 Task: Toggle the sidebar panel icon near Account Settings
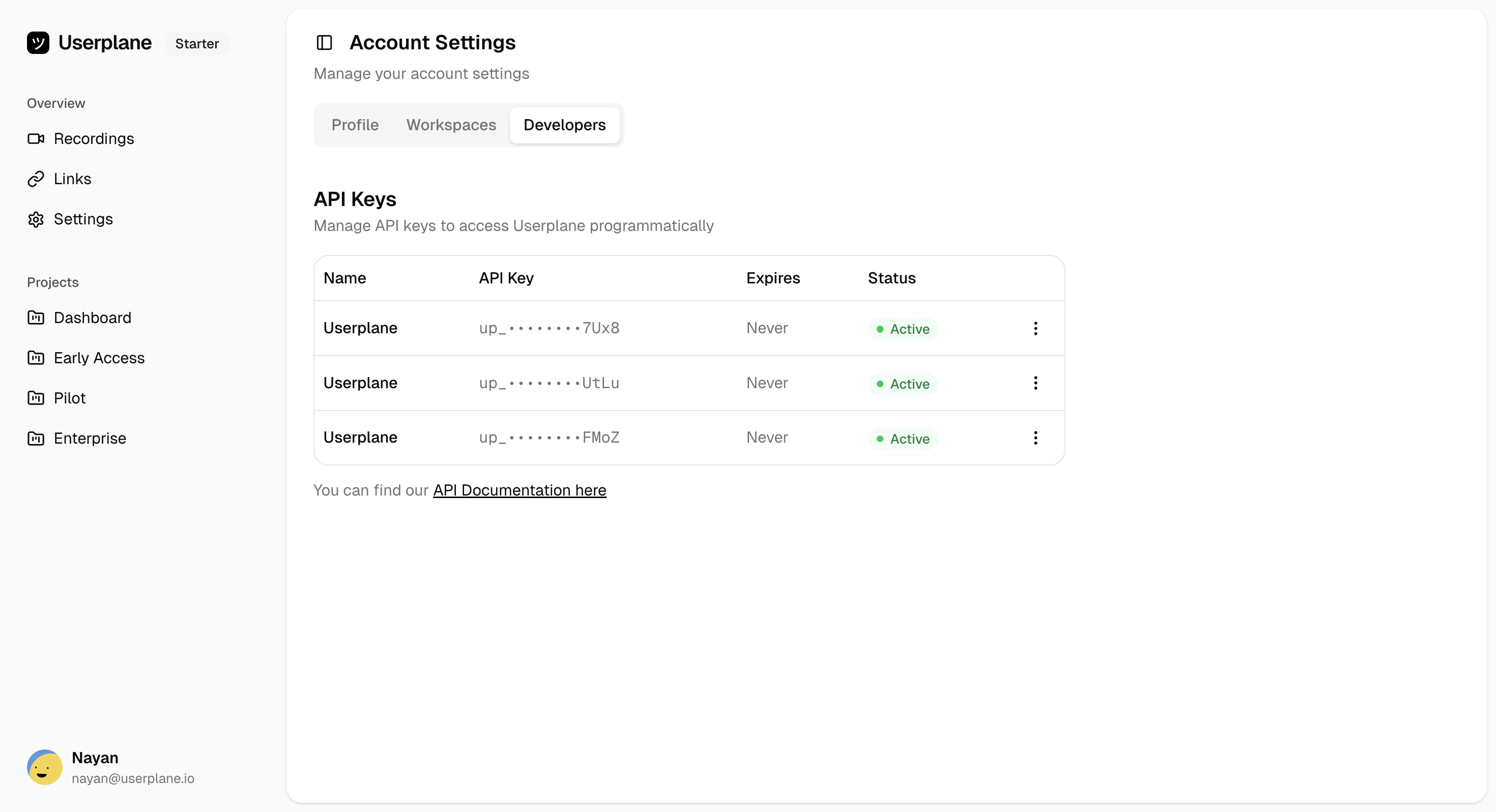click(x=324, y=42)
